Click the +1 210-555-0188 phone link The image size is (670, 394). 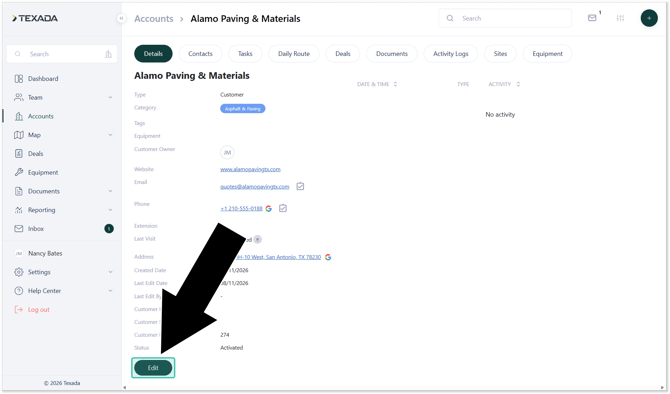(x=241, y=209)
